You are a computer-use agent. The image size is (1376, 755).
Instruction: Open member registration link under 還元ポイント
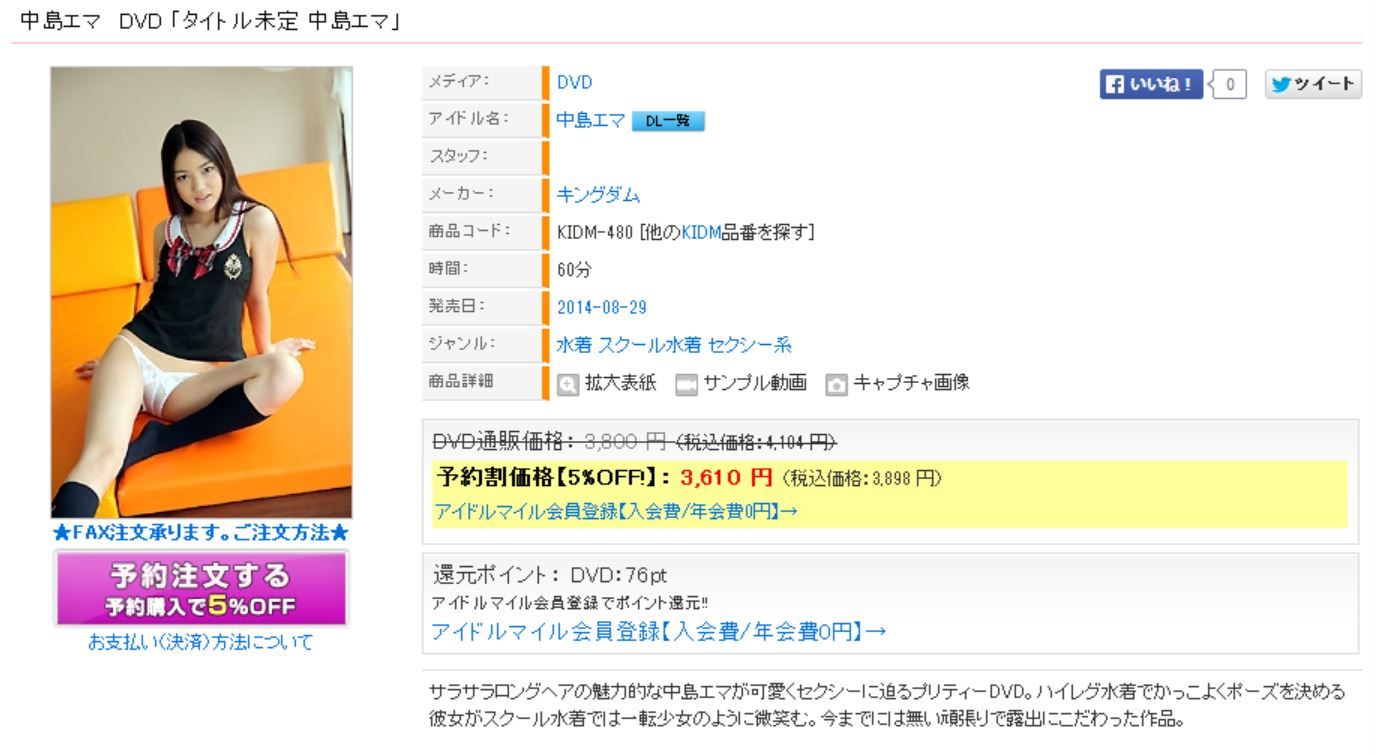coord(659,631)
